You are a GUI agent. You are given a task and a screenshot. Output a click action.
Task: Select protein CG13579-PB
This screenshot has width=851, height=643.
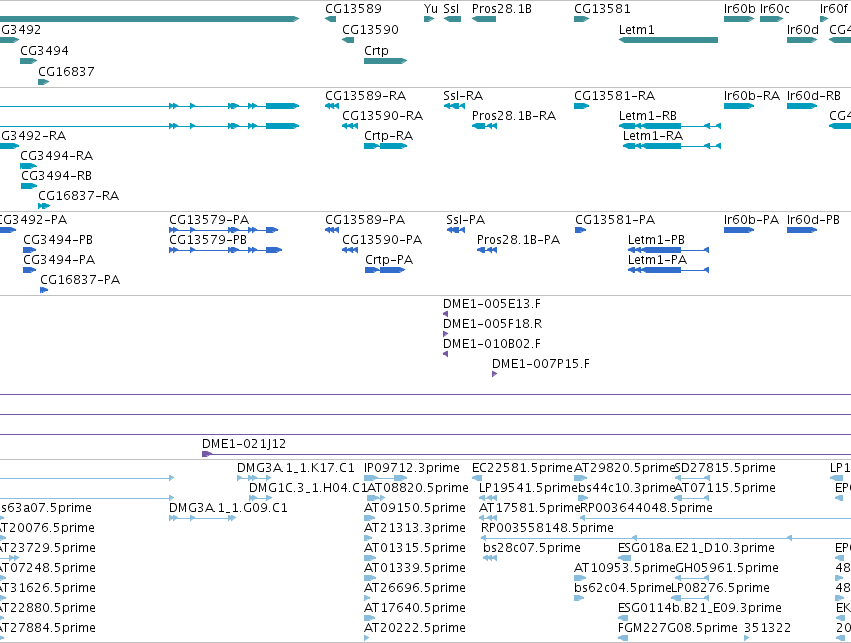click(x=208, y=240)
